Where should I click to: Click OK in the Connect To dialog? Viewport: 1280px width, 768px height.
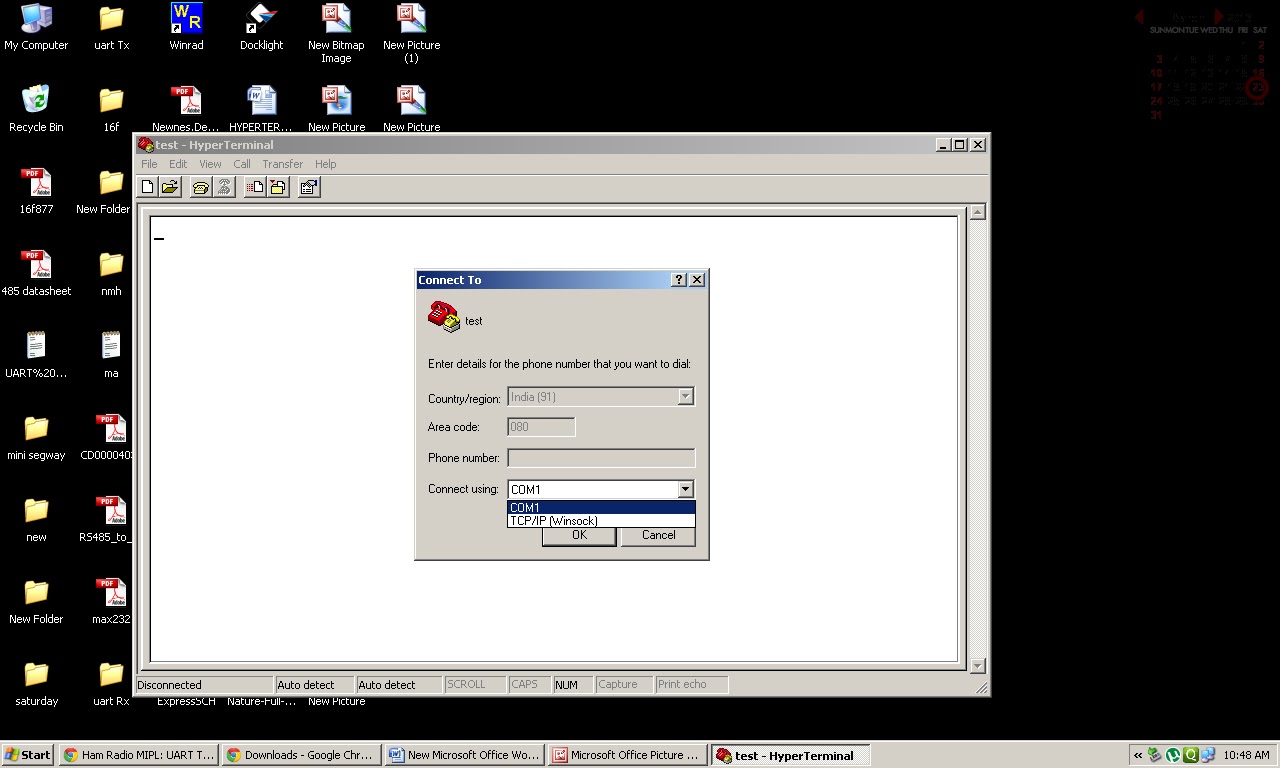579,535
